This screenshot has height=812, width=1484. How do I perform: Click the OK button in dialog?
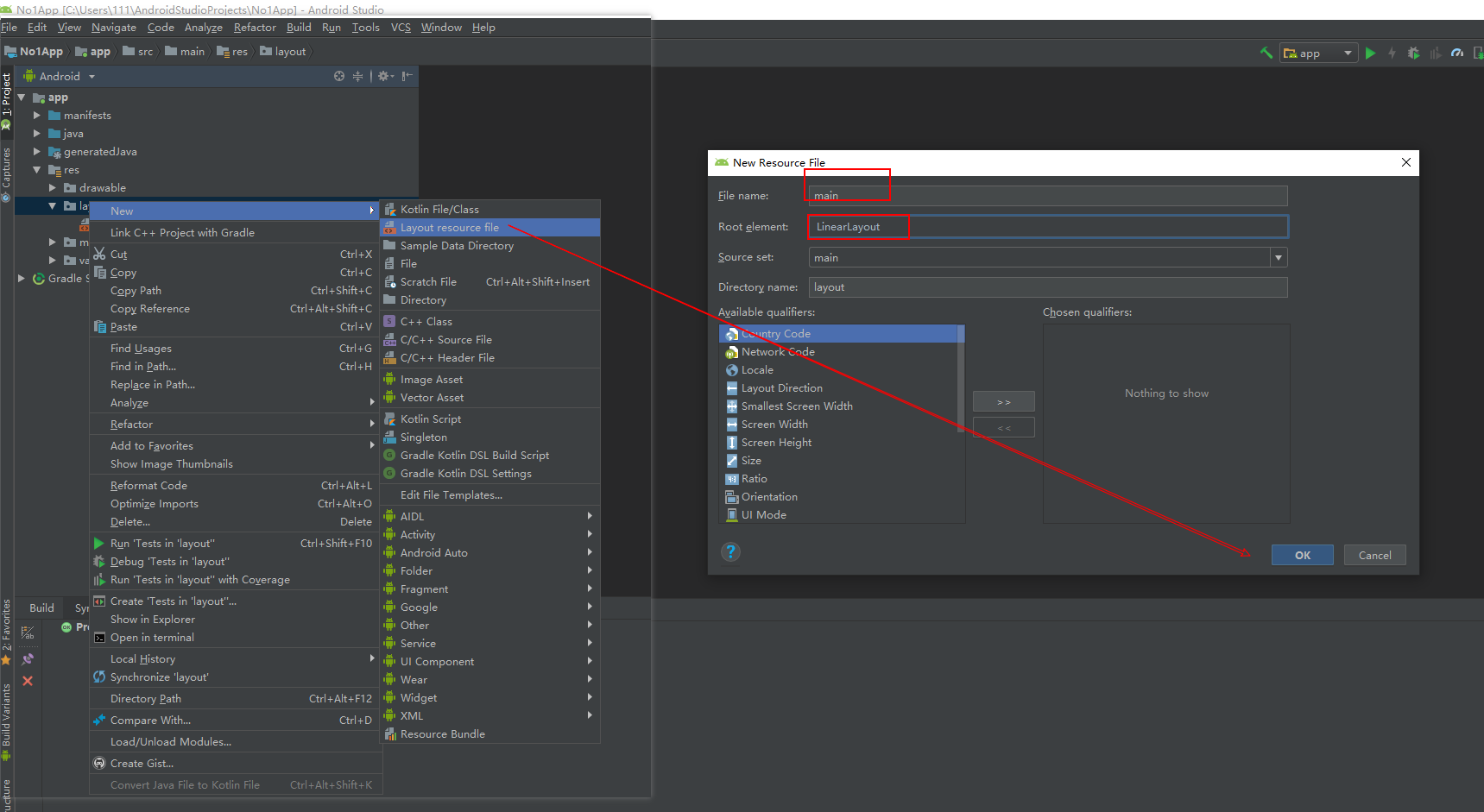click(1302, 555)
